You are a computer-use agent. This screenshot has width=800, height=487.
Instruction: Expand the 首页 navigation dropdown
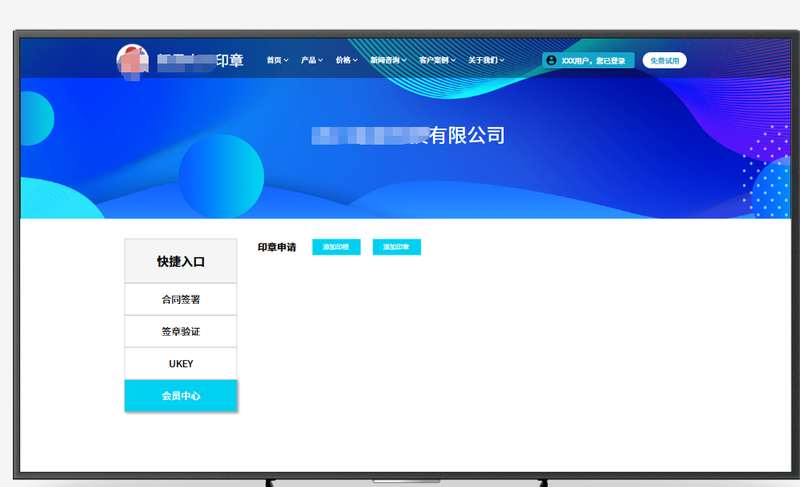pos(278,60)
